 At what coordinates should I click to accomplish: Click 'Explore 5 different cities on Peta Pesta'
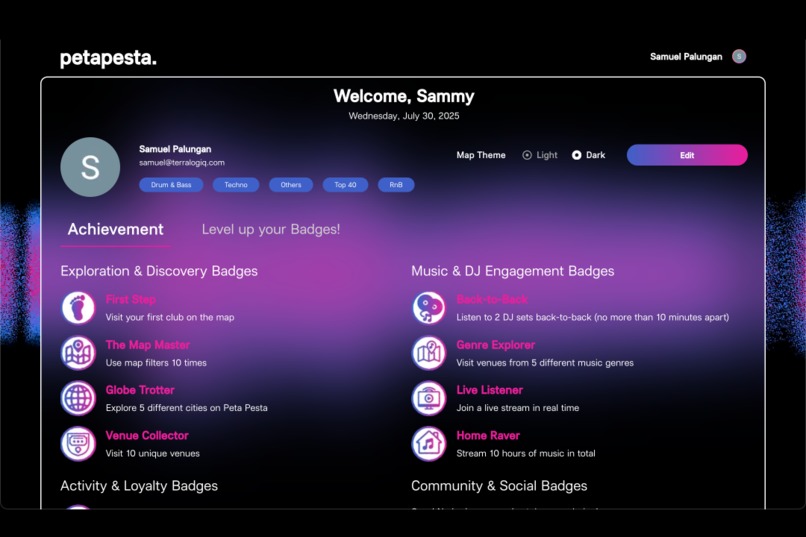pos(187,408)
